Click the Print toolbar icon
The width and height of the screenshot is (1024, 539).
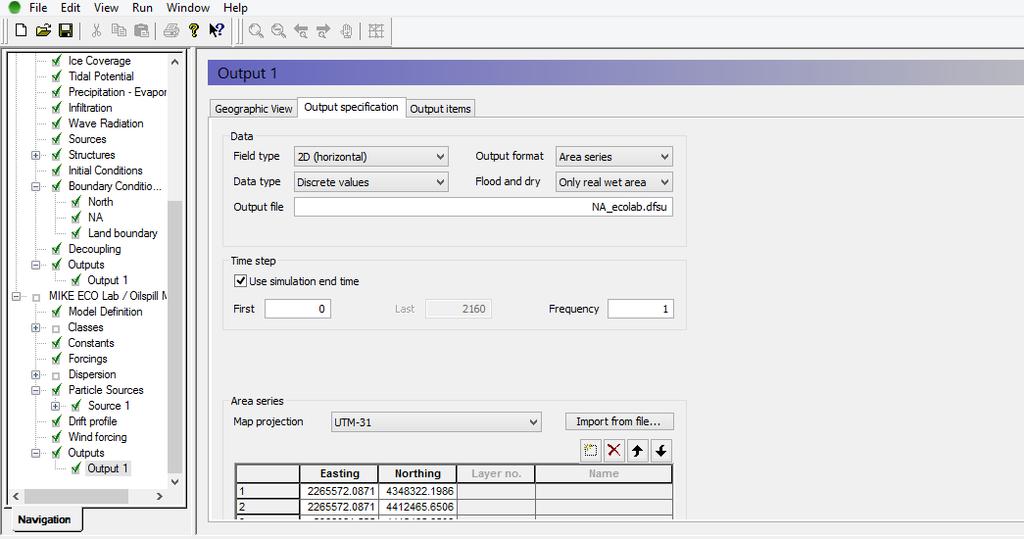[171, 31]
